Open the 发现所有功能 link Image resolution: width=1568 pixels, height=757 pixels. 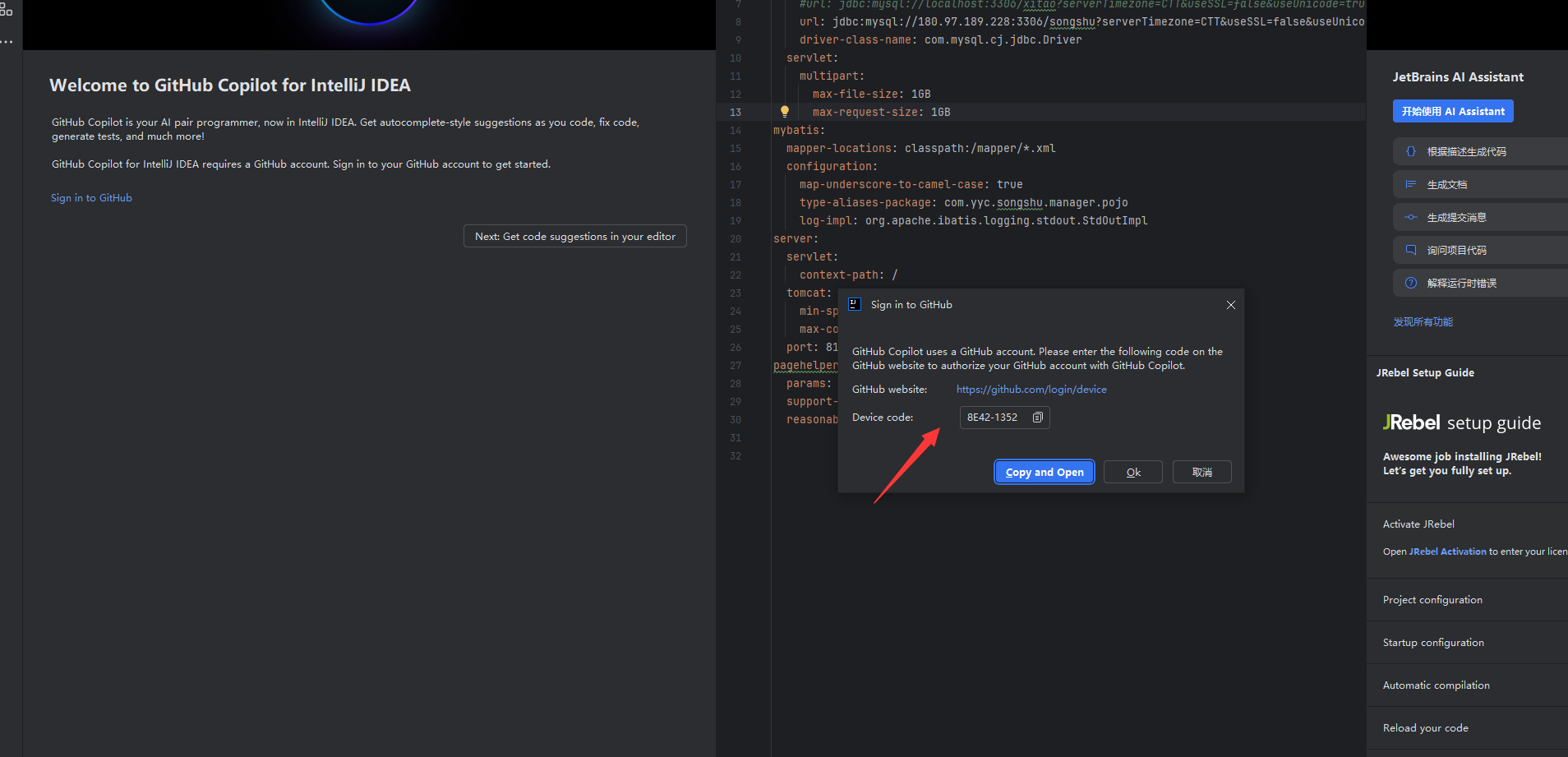[1423, 322]
